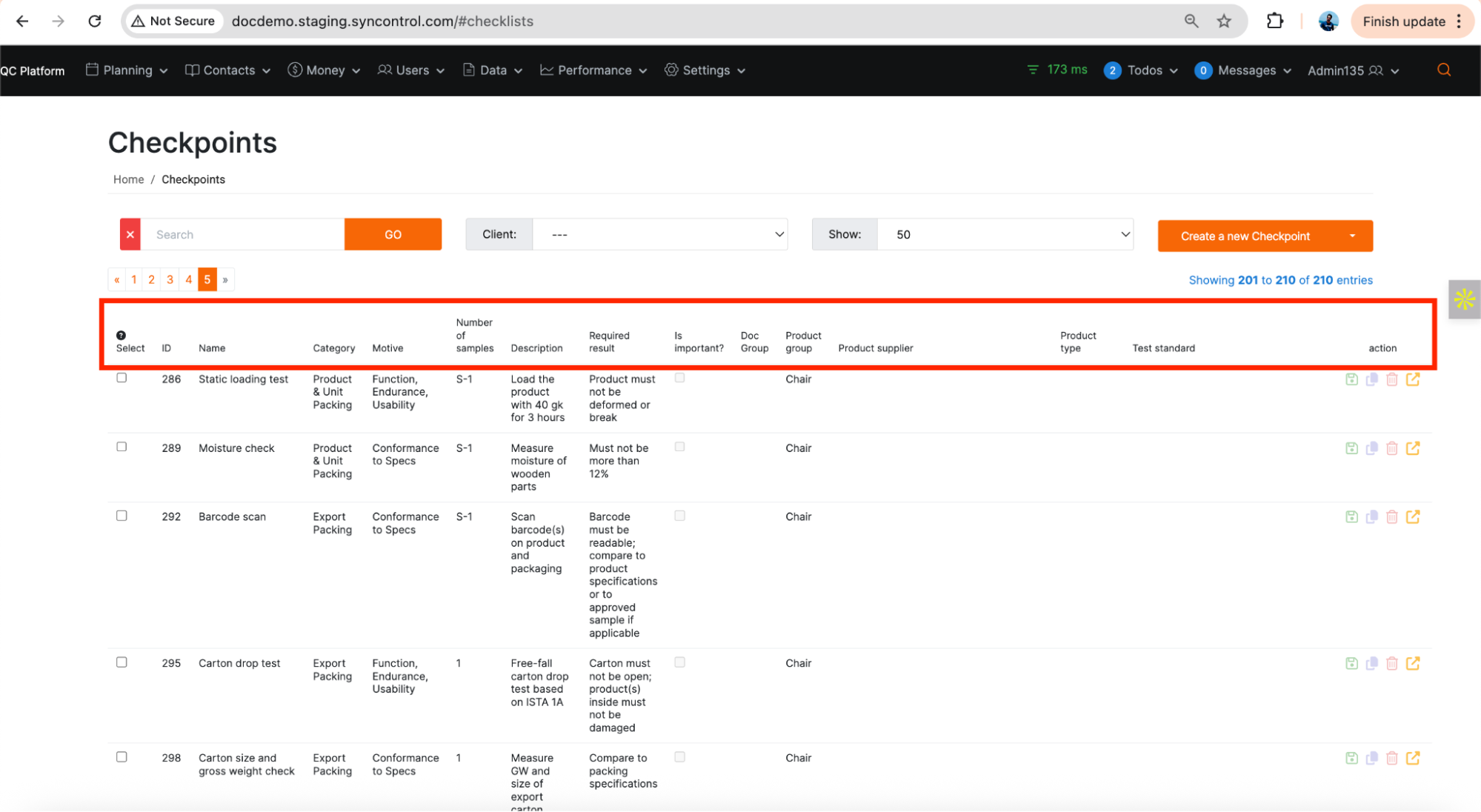Go to pagination page 3

click(x=170, y=279)
